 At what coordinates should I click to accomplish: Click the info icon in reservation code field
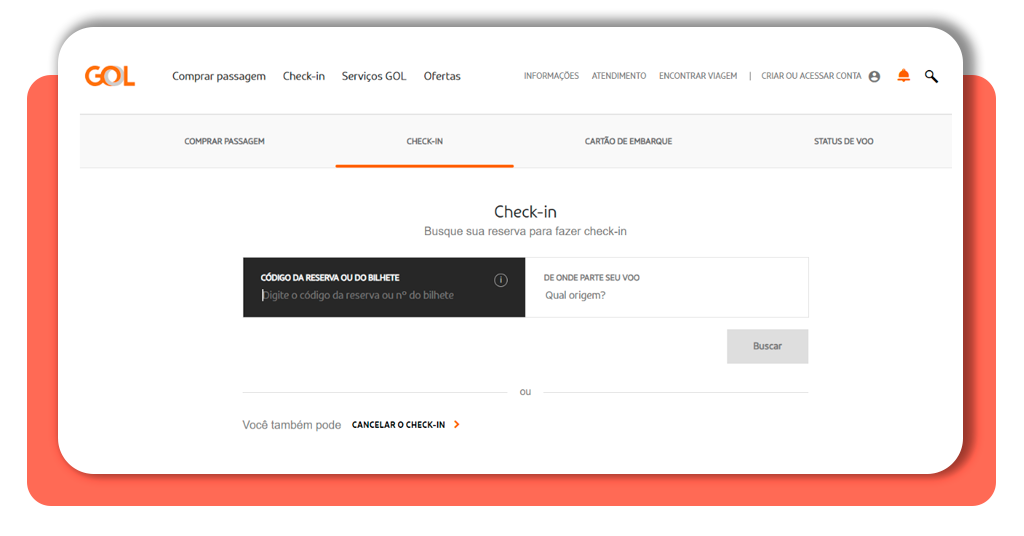501,280
